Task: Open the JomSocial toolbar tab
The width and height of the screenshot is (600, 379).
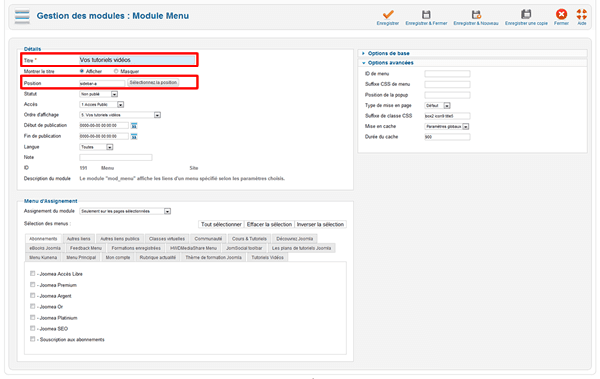Action: click(x=244, y=248)
